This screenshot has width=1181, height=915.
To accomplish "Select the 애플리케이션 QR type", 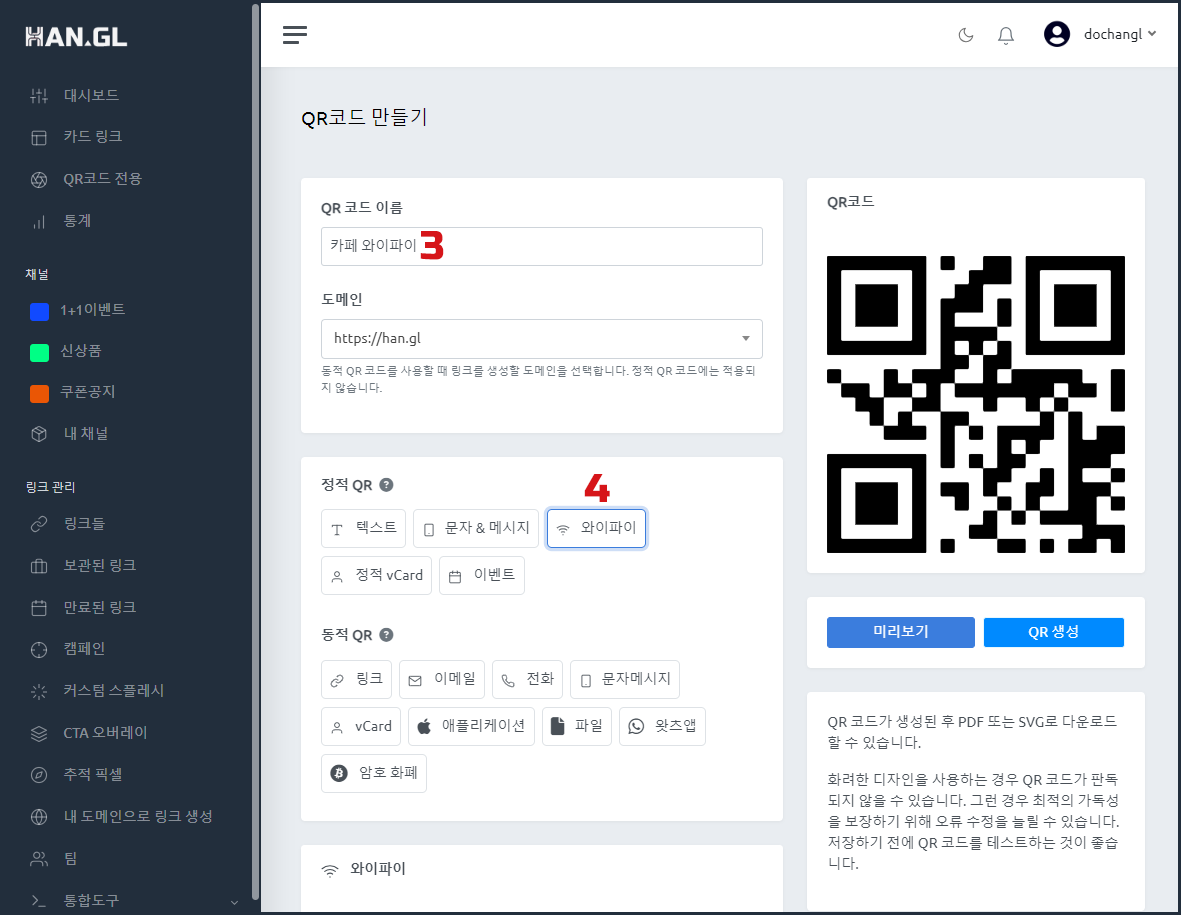I will pyautogui.click(x=471, y=727).
